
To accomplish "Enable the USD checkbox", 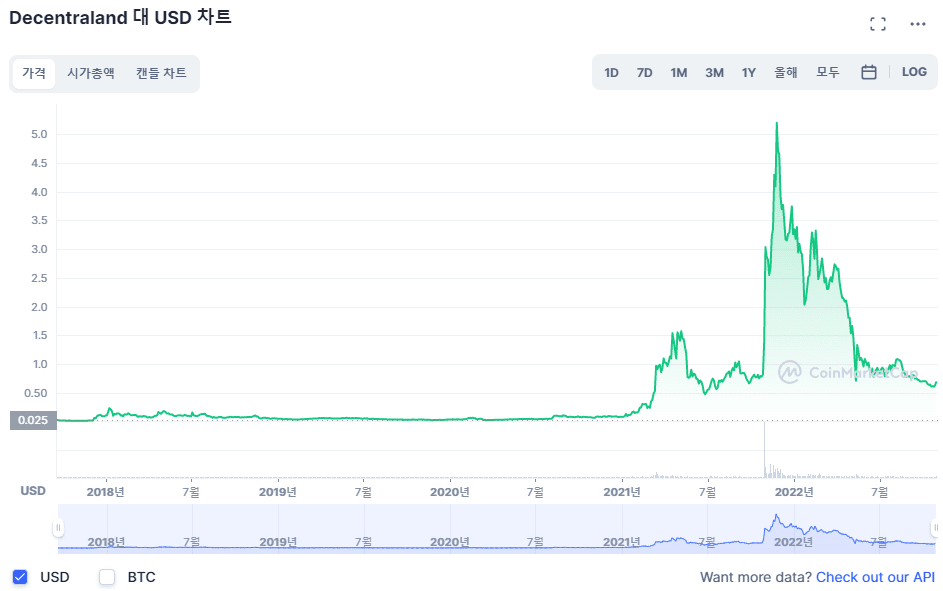I will [20, 577].
